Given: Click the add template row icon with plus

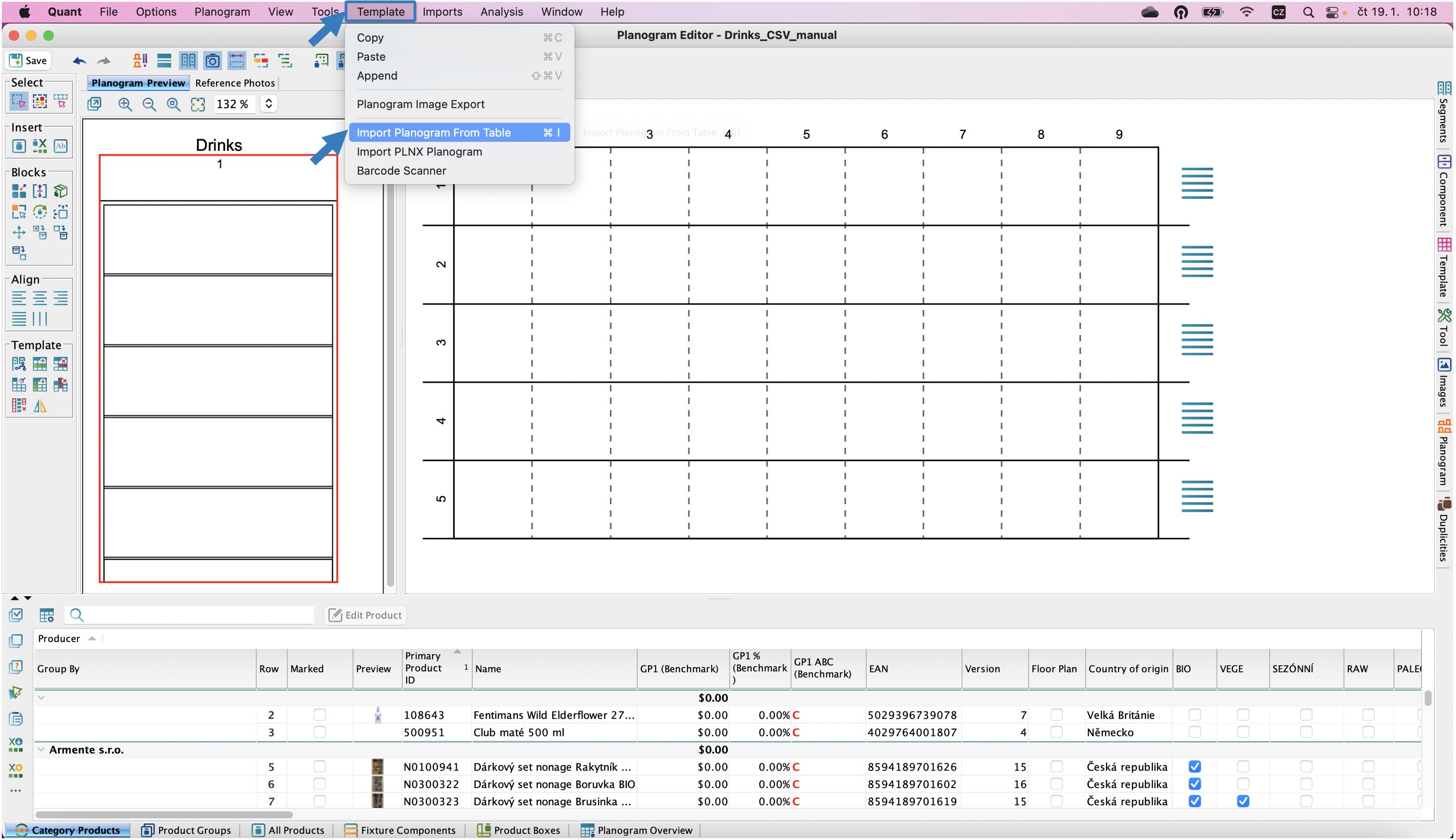Looking at the screenshot, I should [x=39, y=364].
